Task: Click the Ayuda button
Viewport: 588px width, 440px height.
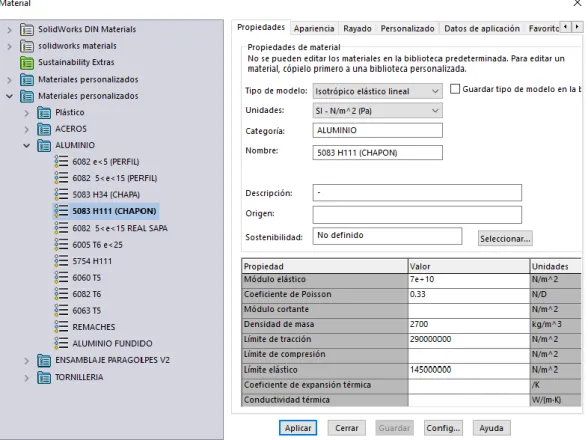Action: click(x=491, y=428)
